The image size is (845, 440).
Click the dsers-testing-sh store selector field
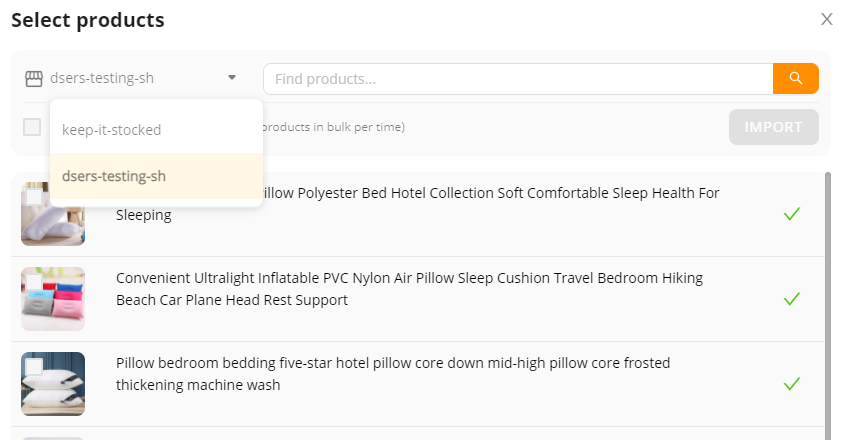tap(131, 78)
